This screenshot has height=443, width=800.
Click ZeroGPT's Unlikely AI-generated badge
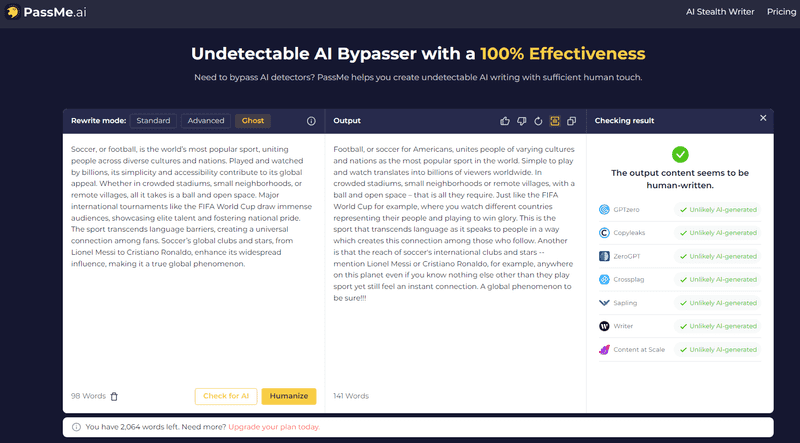click(x=717, y=256)
